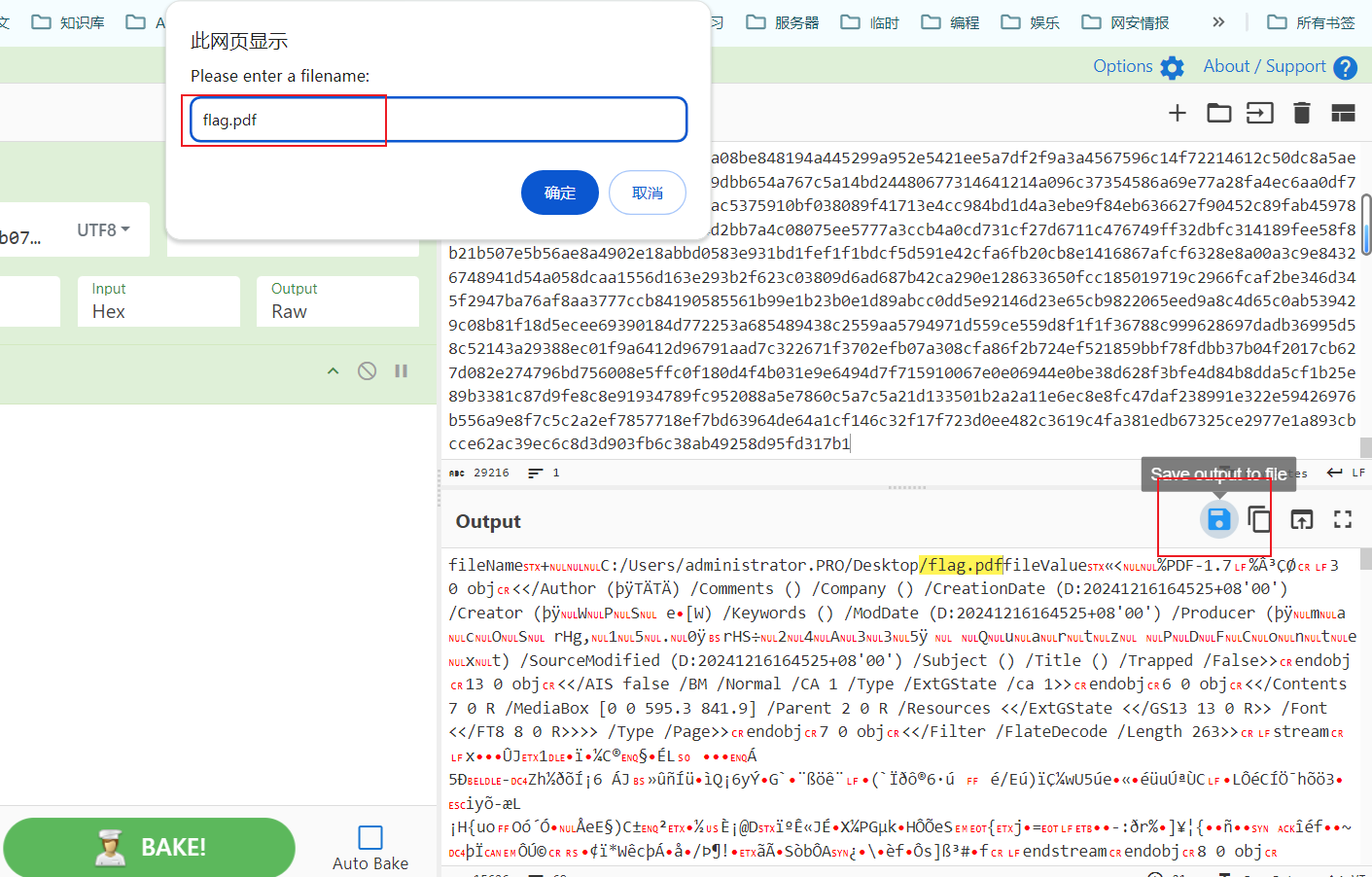This screenshot has width=1372, height=877.
Task: Click the horizontal splitter grip between input and output
Action: click(906, 487)
